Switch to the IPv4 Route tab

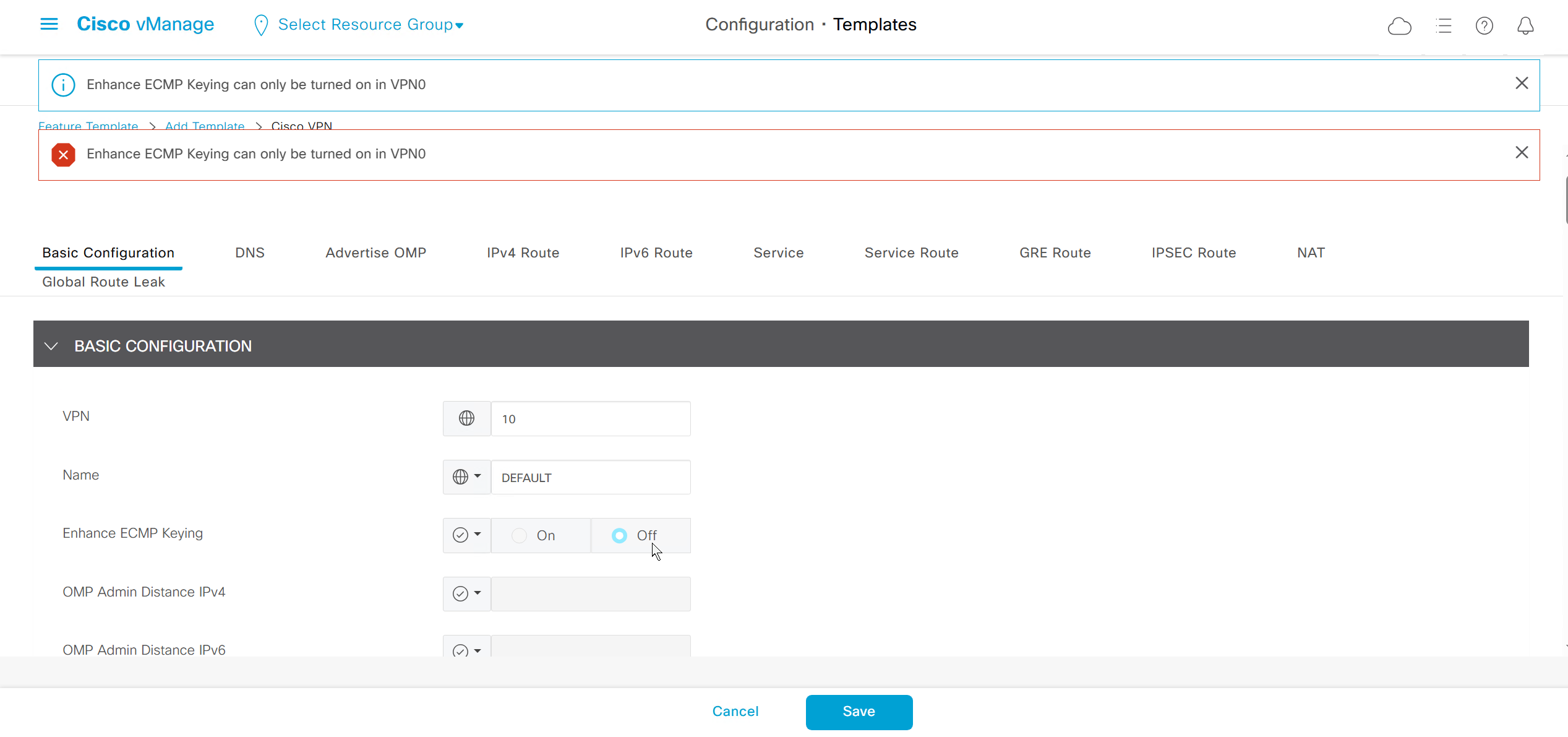(x=523, y=252)
